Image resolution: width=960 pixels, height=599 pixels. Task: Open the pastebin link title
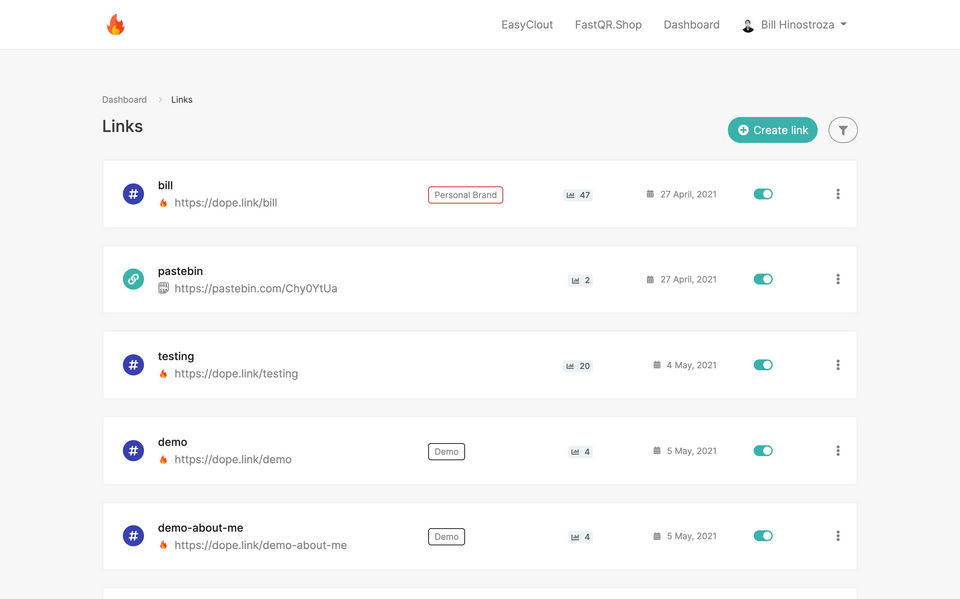[180, 271]
